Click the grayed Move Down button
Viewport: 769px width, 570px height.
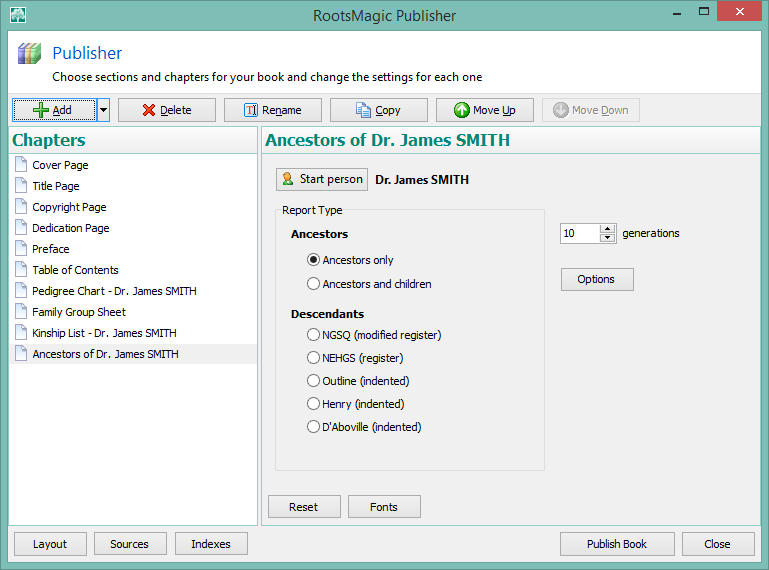[590, 110]
